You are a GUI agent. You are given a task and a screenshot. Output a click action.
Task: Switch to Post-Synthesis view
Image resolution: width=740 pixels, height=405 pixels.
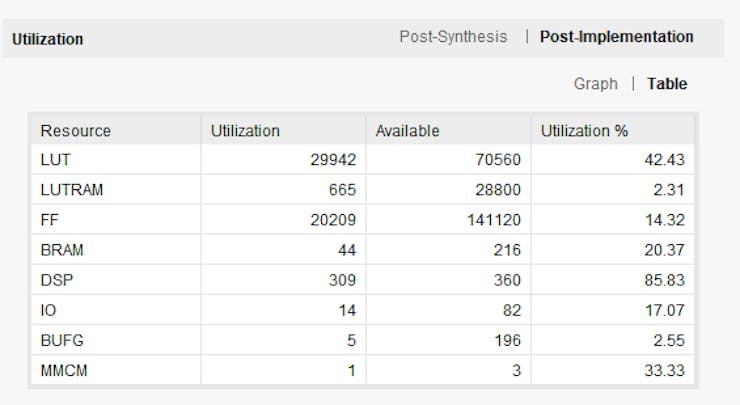pyautogui.click(x=453, y=37)
